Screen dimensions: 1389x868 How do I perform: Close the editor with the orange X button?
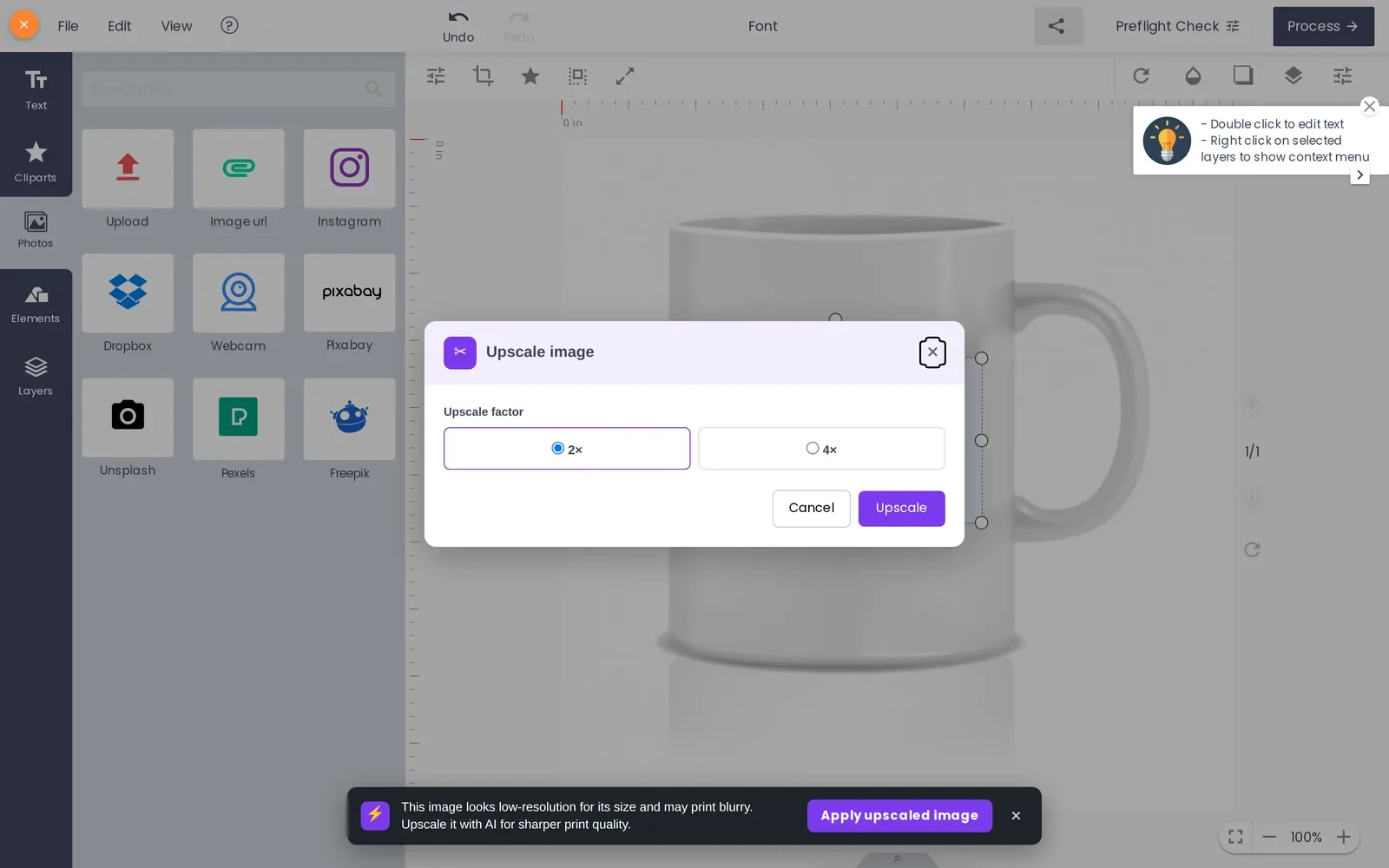[24, 25]
